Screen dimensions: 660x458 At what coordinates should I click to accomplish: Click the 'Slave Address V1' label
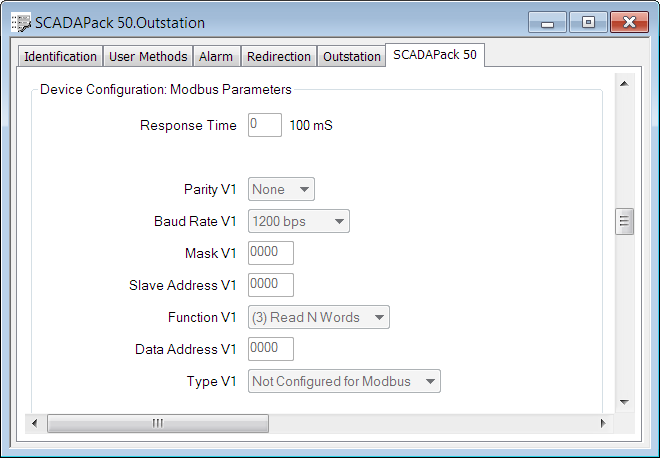coord(183,285)
